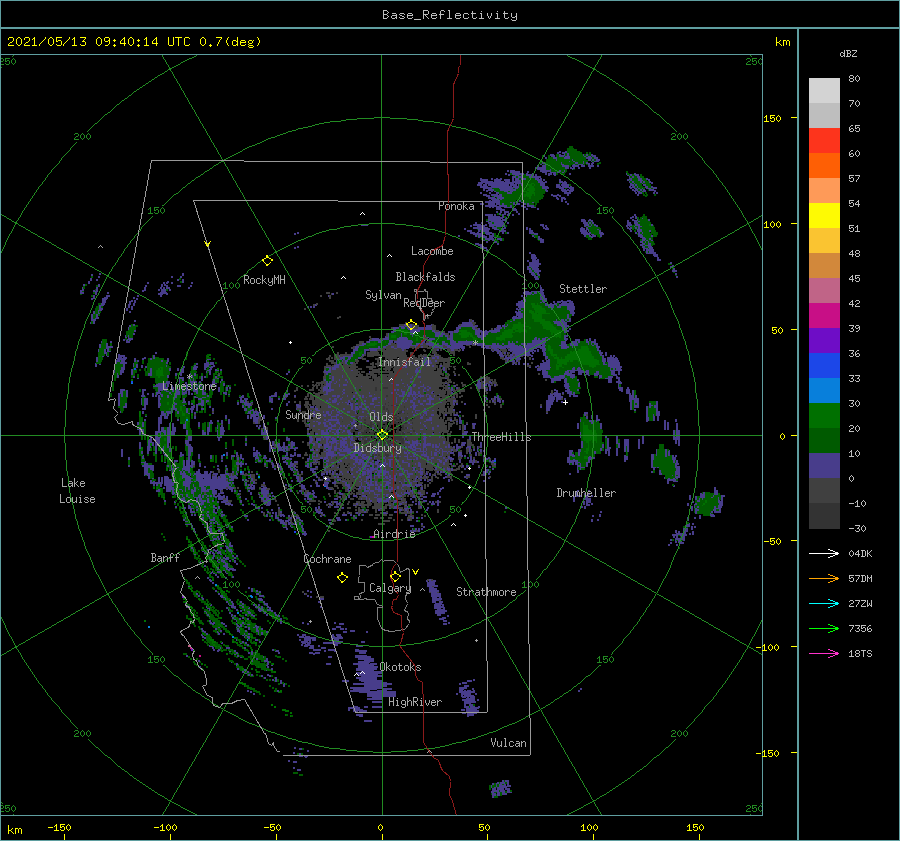Click the white 04DK arrow legend icon
Image resolution: width=900 pixels, height=841 pixels.
(x=824, y=553)
